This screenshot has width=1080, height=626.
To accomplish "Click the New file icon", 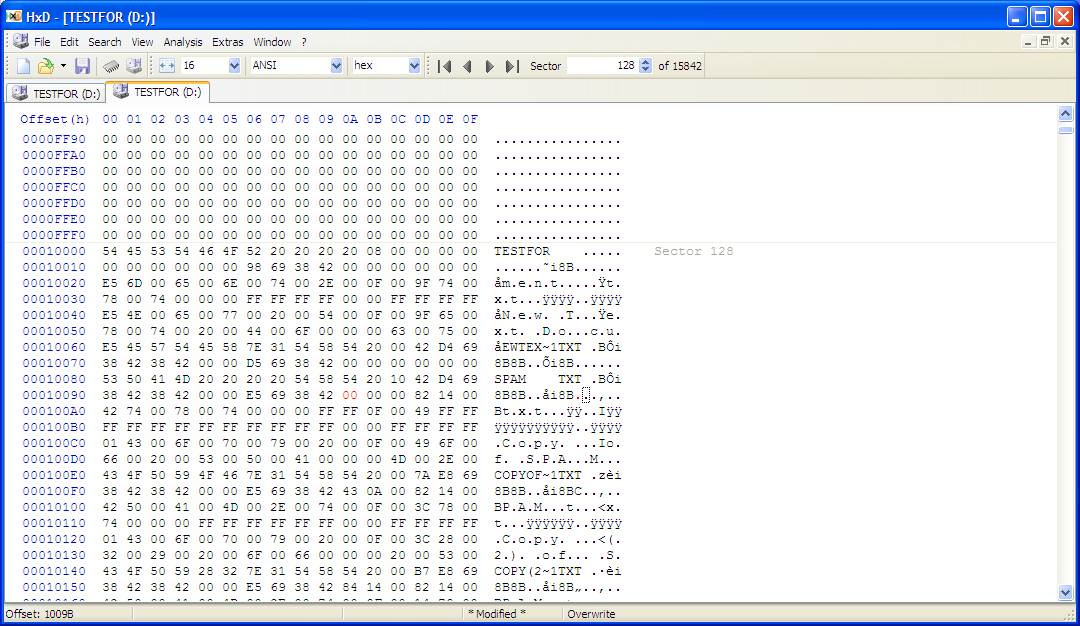I will [23, 66].
